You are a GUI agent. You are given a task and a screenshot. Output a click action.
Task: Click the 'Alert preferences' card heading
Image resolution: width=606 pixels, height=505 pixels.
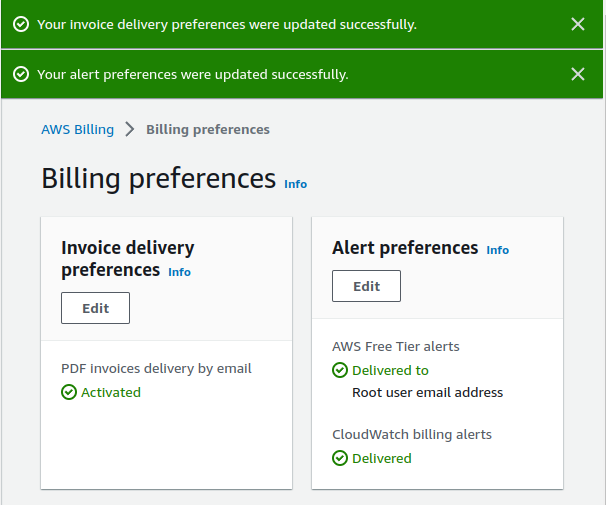[405, 248]
